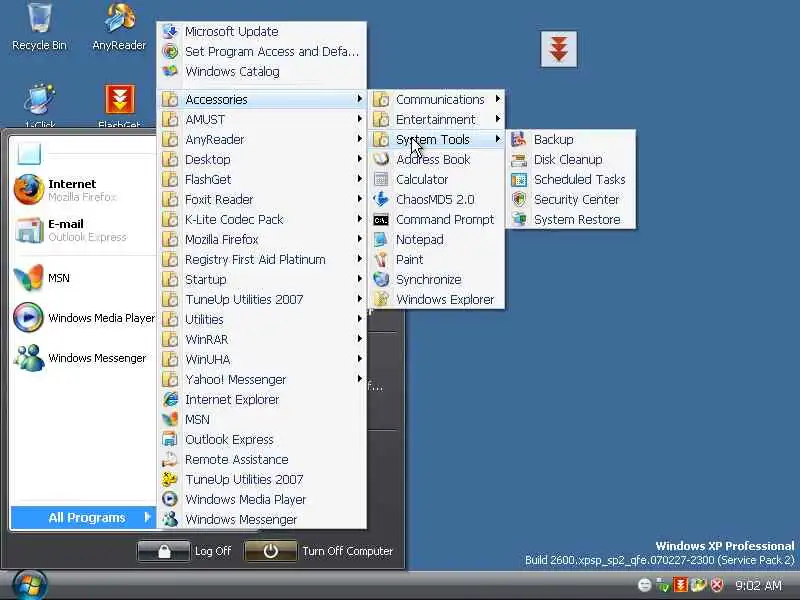Click the System Restore icon

coord(519,219)
